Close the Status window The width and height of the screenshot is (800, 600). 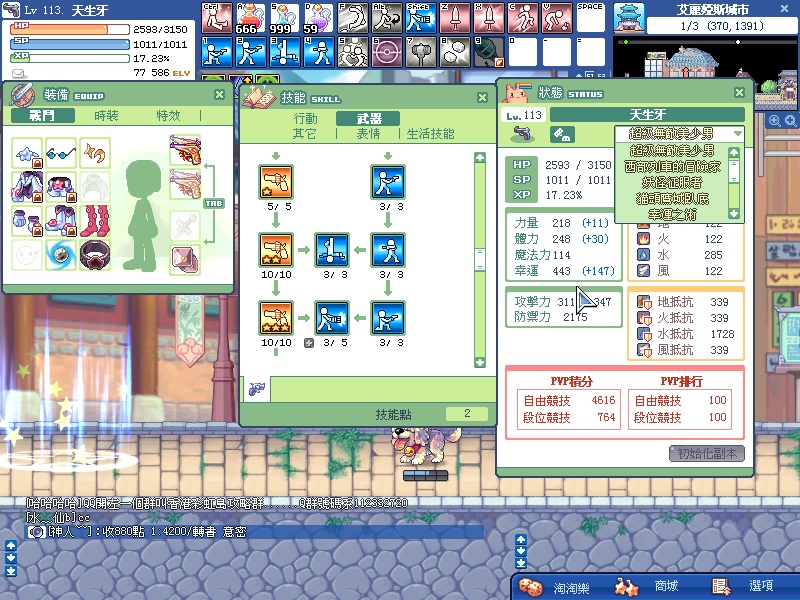[x=739, y=92]
